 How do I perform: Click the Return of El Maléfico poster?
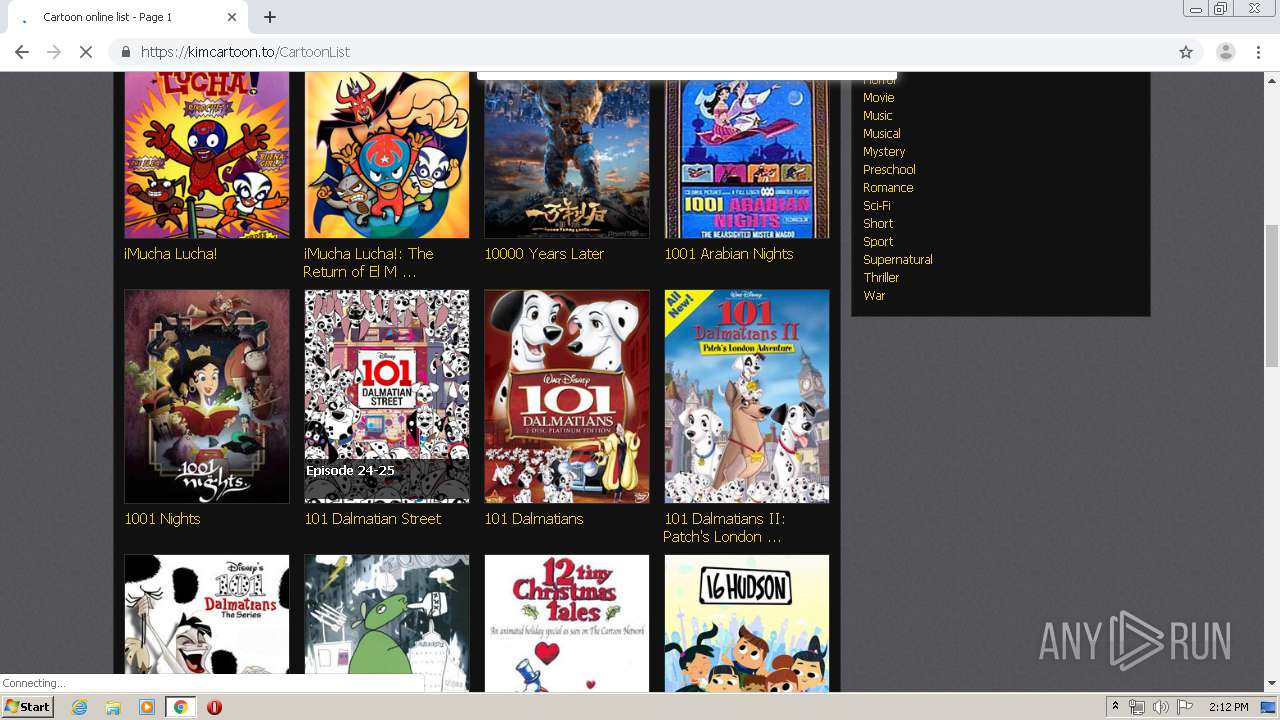[387, 155]
